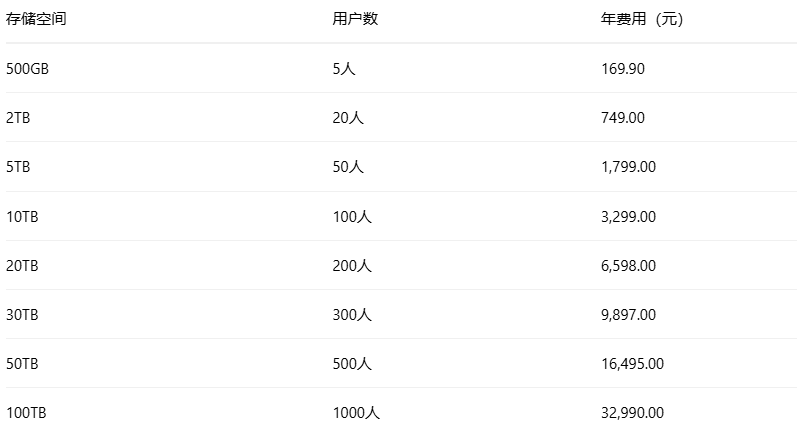
Task: Click the 500人 user count cell
Action: click(352, 364)
